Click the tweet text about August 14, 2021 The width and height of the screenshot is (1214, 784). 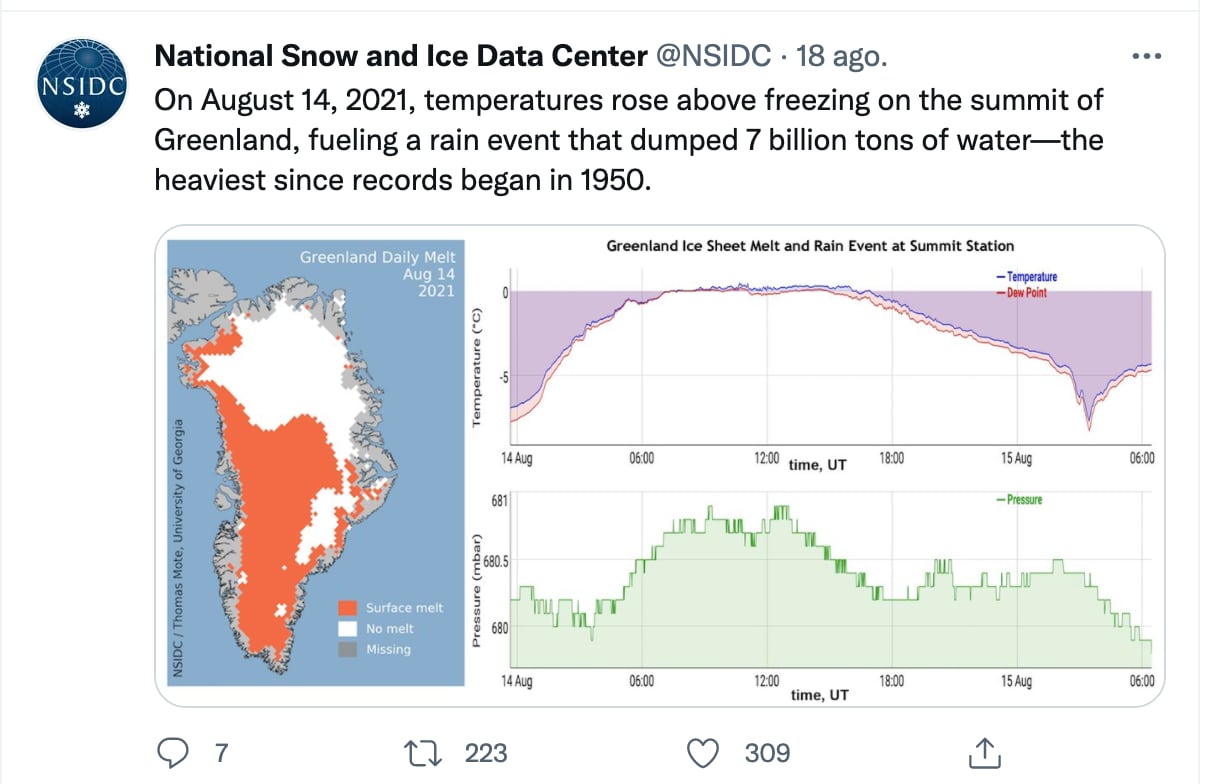[x=628, y=140]
